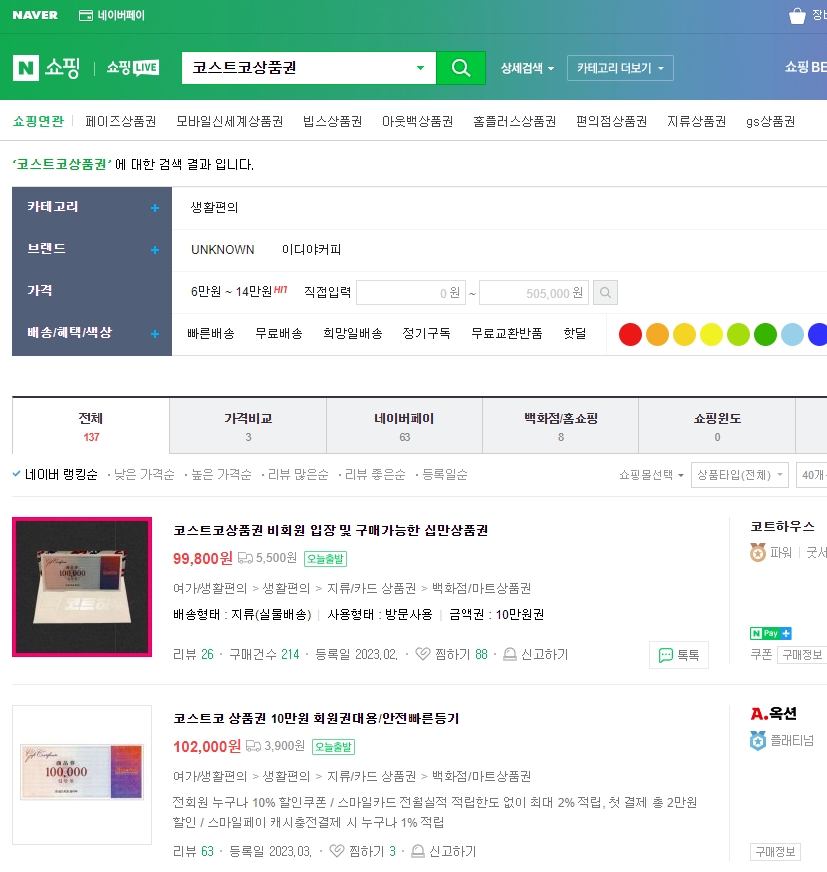Switch to the 가격비교 tab
This screenshot has height=872, width=827.
pos(245,425)
